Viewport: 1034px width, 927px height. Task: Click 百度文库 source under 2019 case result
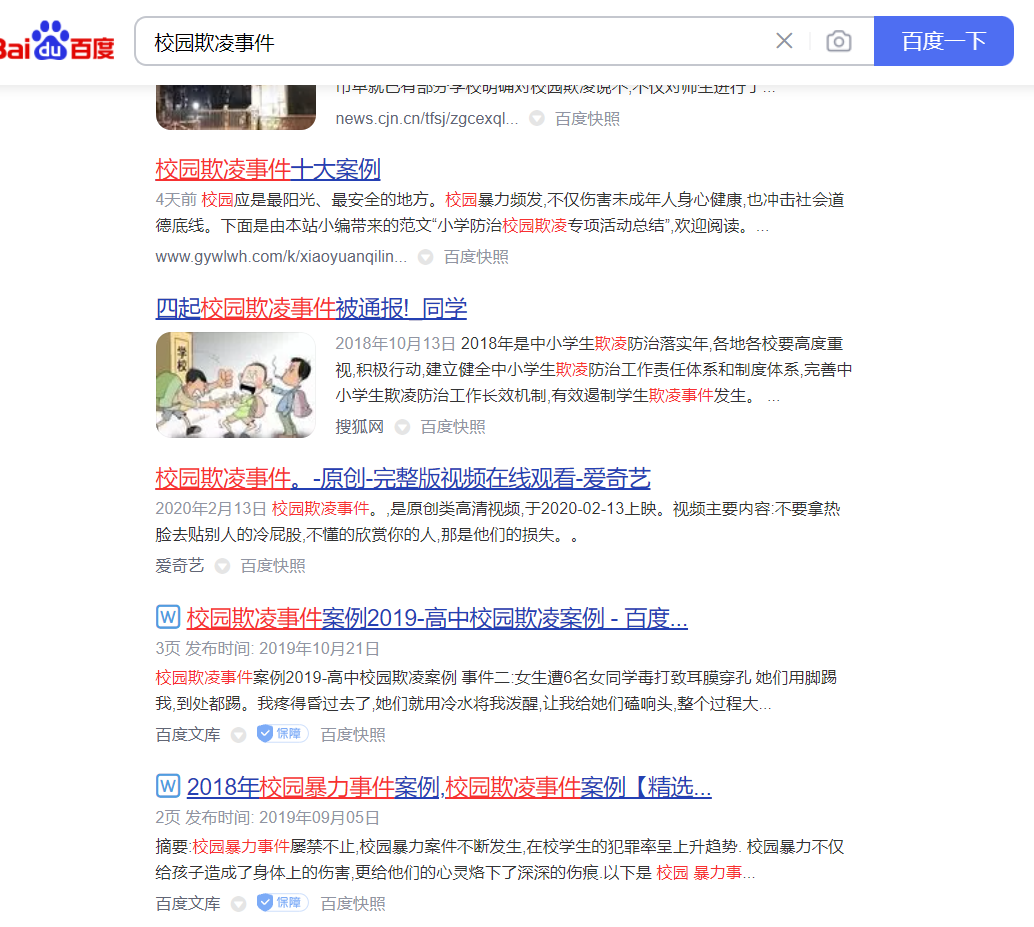click(188, 735)
